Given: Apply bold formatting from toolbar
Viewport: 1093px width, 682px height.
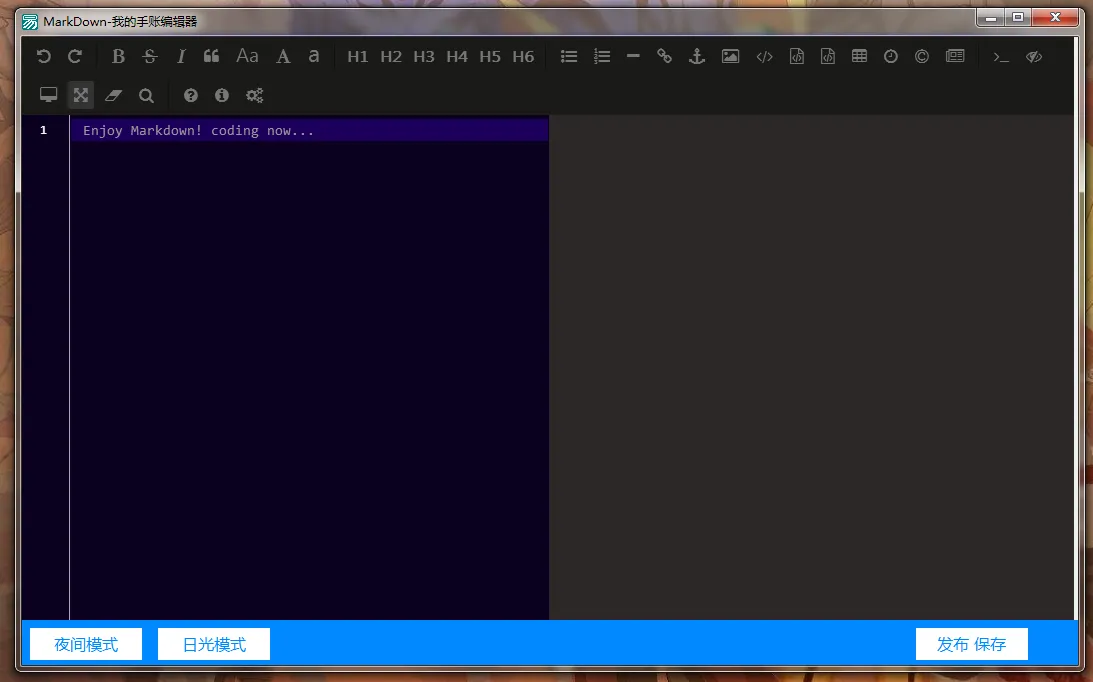Looking at the screenshot, I should 118,57.
